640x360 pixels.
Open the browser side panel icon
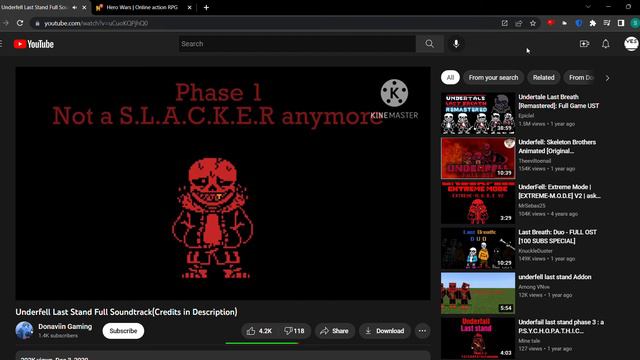point(621,23)
